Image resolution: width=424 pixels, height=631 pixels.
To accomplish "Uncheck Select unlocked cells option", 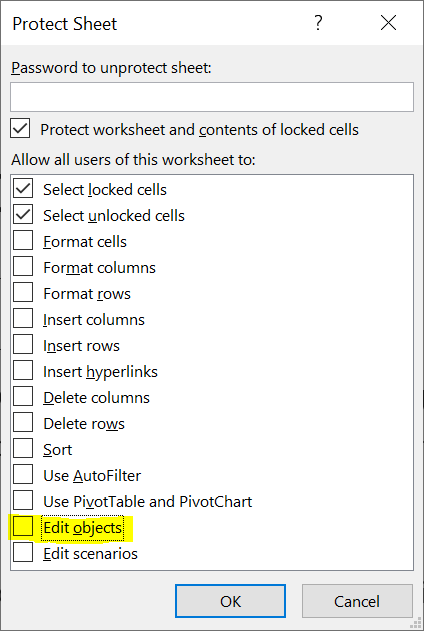I will 23,215.
